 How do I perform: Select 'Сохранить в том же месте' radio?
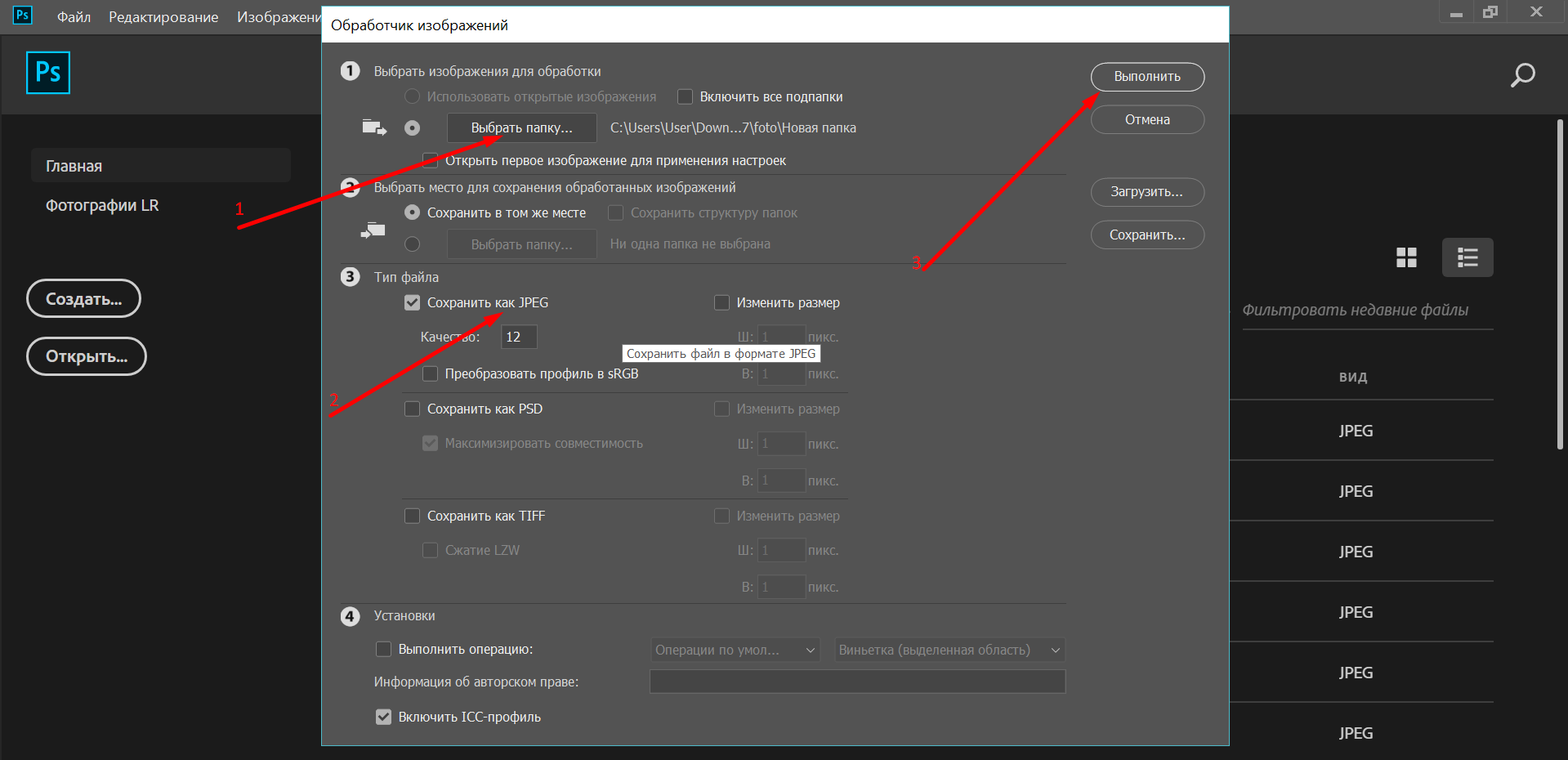click(x=413, y=212)
